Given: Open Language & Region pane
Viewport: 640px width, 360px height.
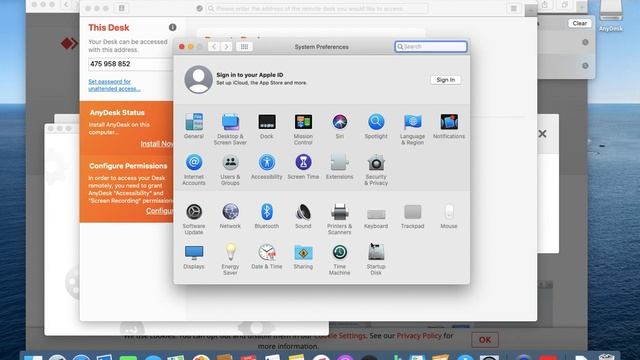Looking at the screenshot, I should 412,129.
